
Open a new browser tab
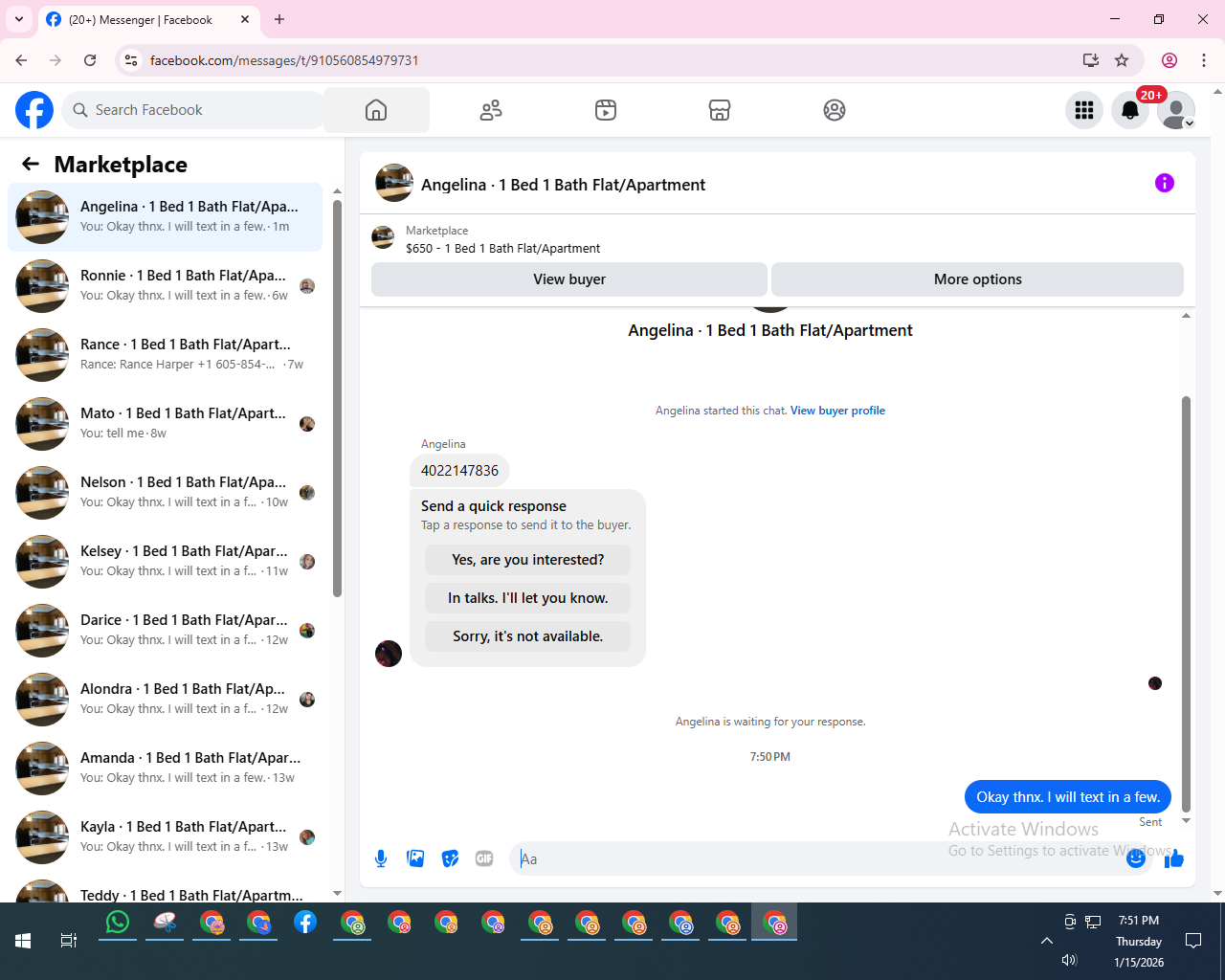point(279,19)
